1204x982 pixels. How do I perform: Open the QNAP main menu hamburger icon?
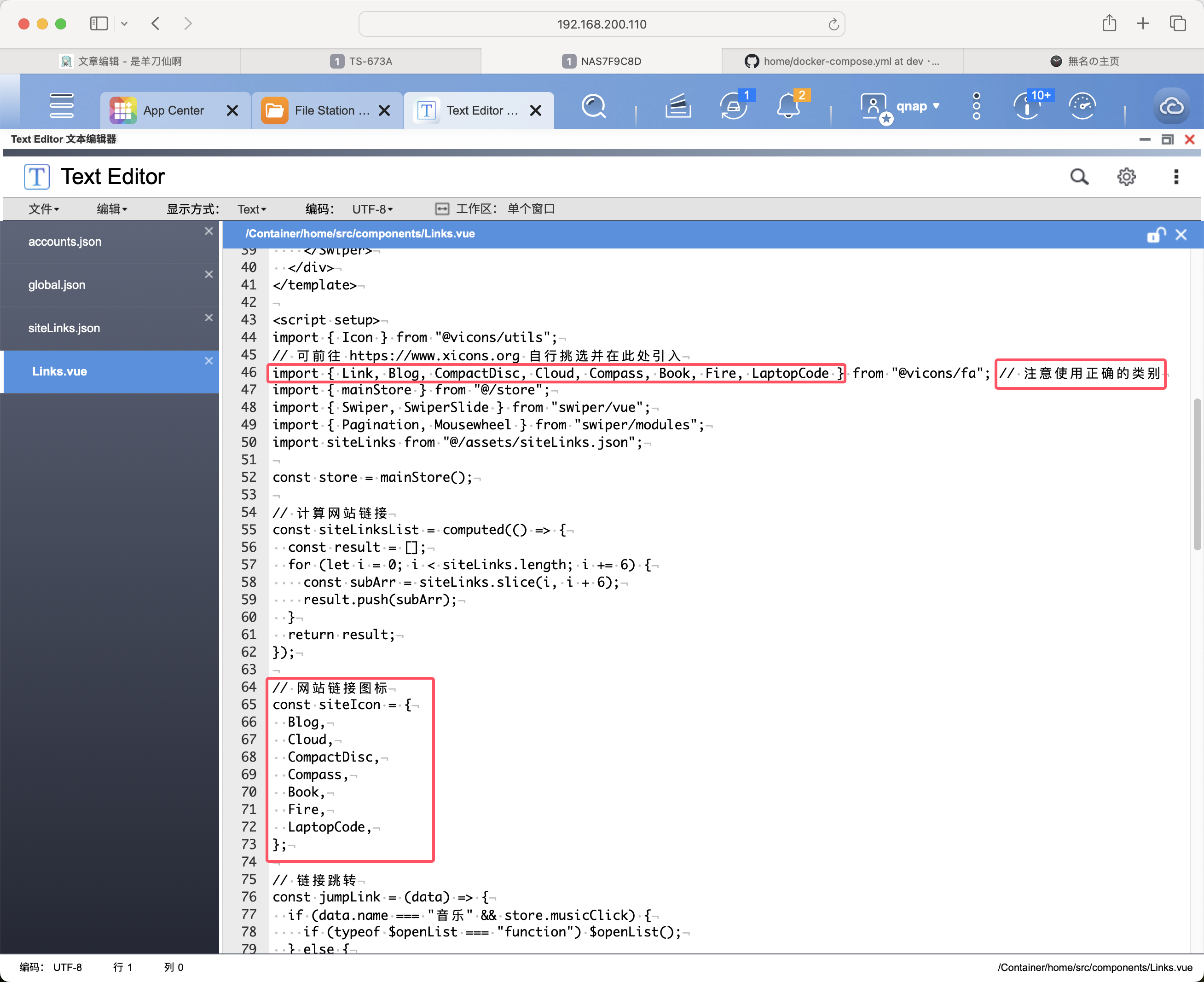tap(61, 106)
